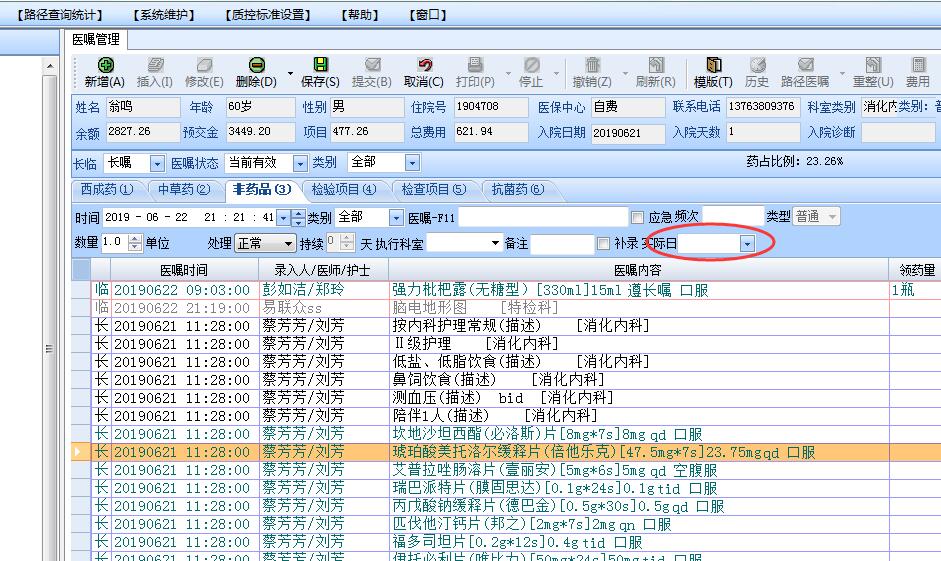This screenshot has height=561, width=941.
Task: Adjust the 时间 time spinner arrows
Action: [298, 218]
